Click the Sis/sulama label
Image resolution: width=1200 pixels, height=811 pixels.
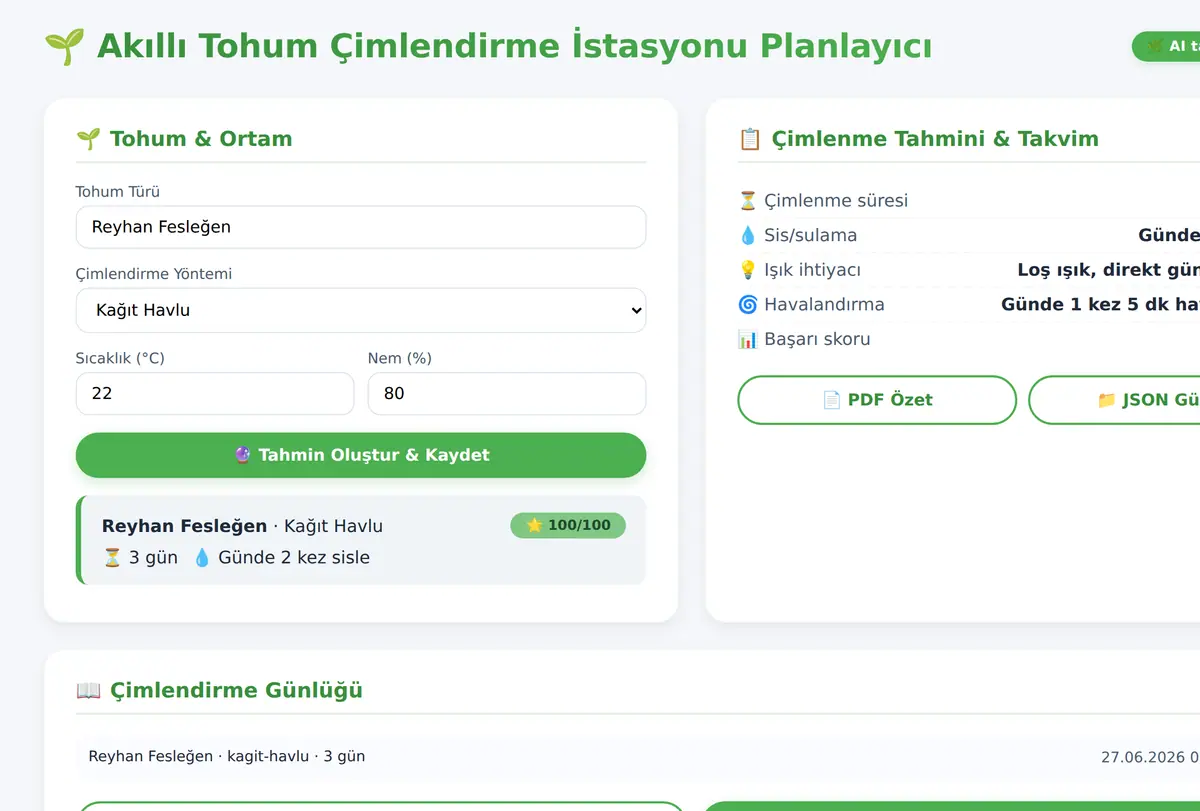tap(810, 235)
